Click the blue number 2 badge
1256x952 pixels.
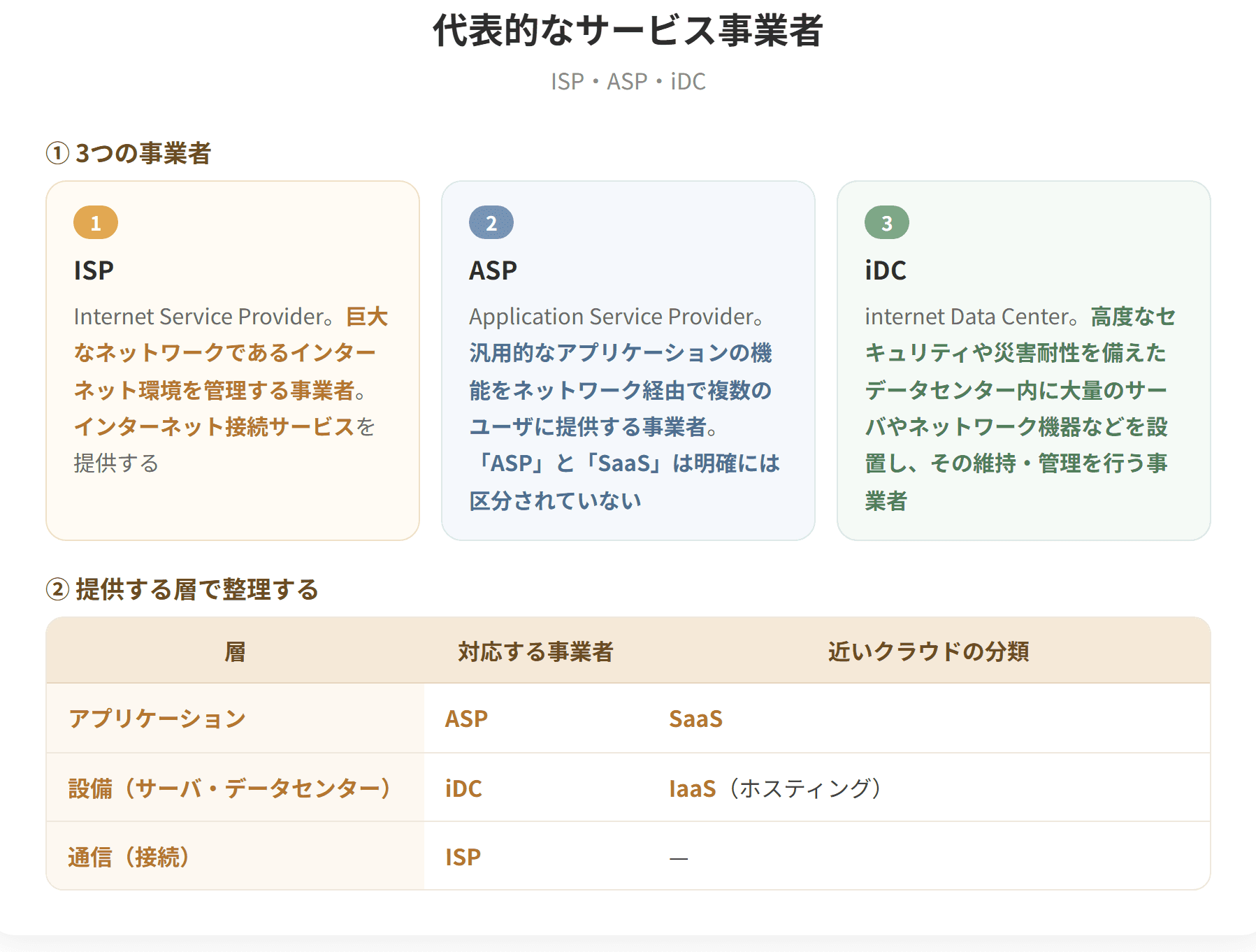tap(491, 223)
